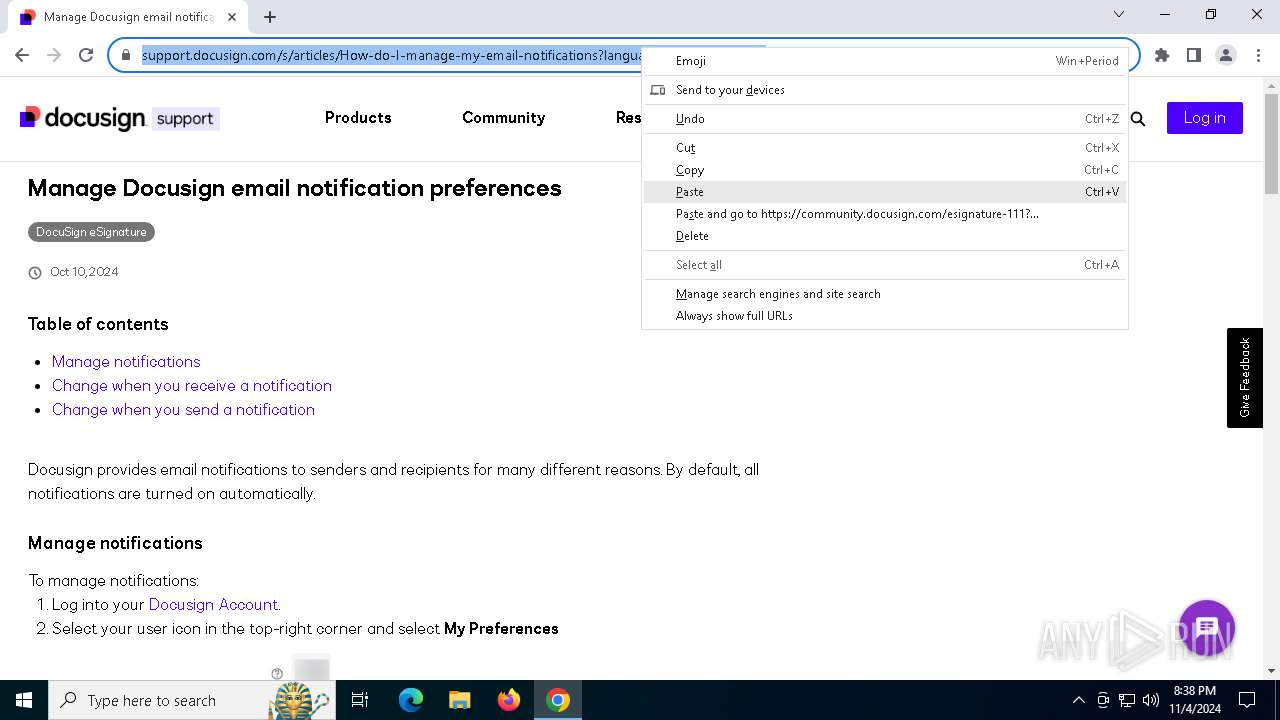Open network status tray icon
1280x720 pixels.
(1127, 700)
